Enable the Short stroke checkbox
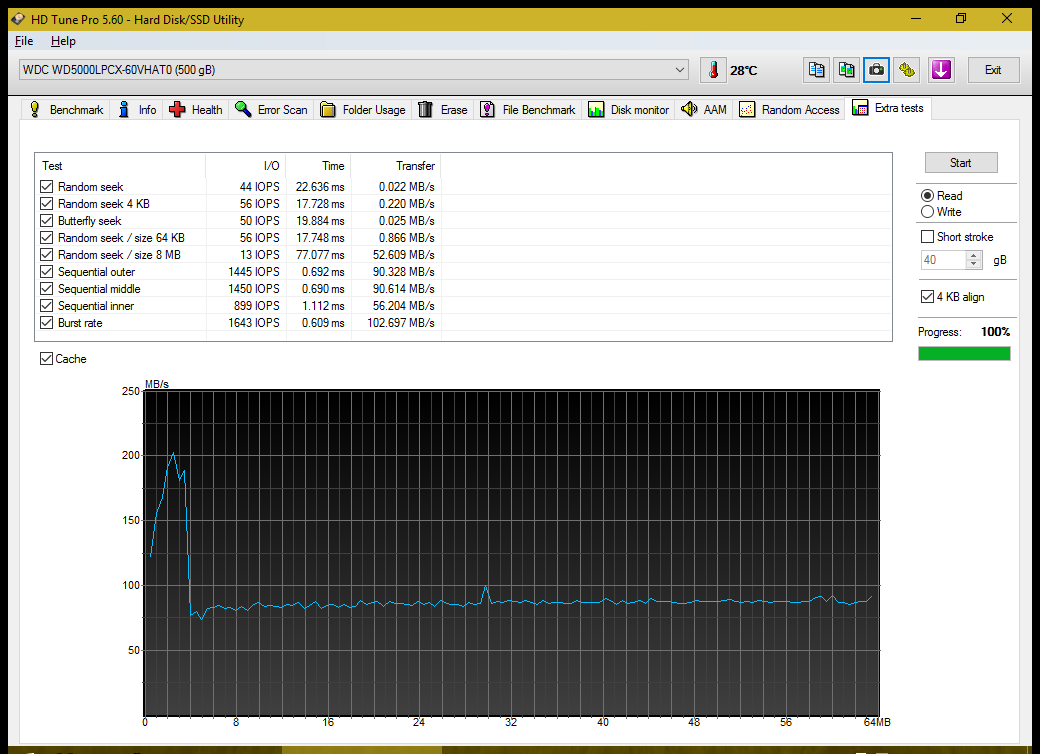 point(927,237)
